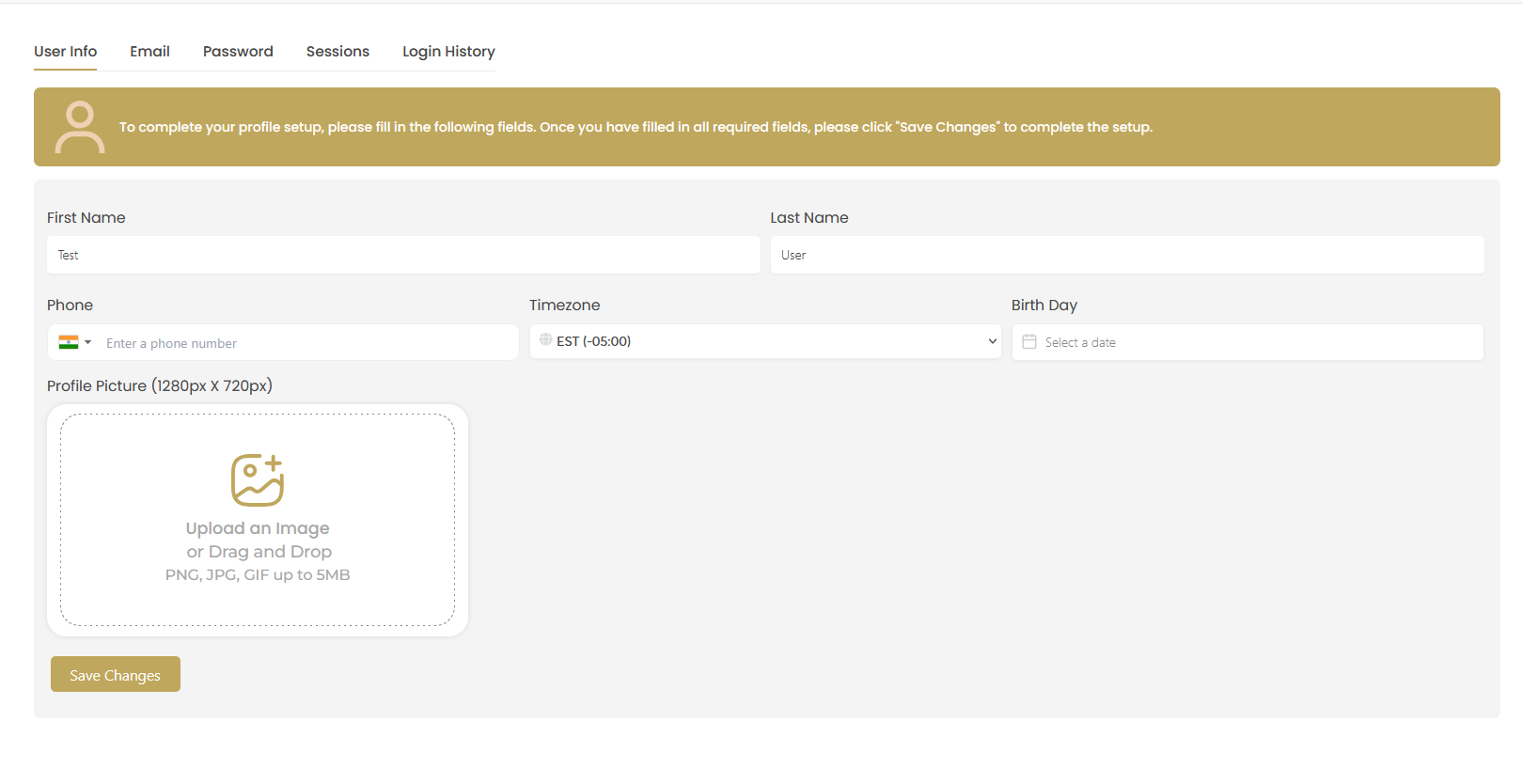The width and height of the screenshot is (1522, 784).
Task: Click the PNG, JPG, GIF up to 5MB text
Action: [x=258, y=574]
